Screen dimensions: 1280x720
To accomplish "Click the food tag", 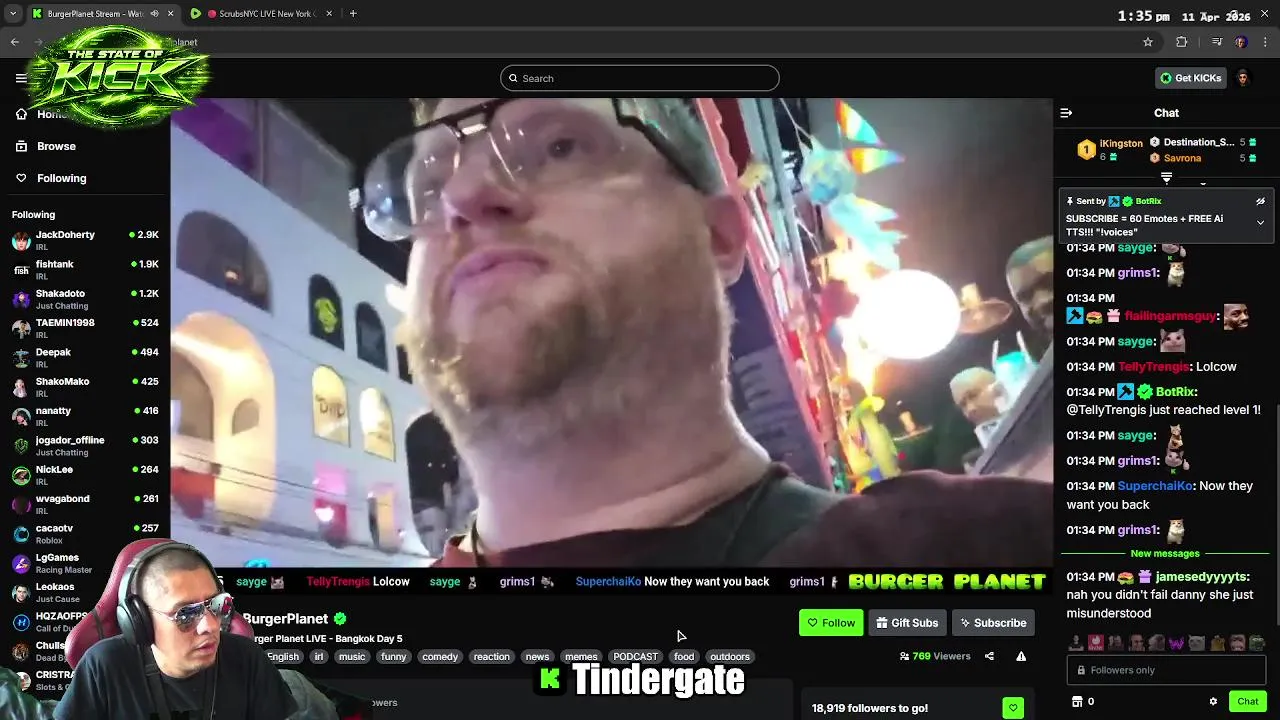I will [x=684, y=657].
